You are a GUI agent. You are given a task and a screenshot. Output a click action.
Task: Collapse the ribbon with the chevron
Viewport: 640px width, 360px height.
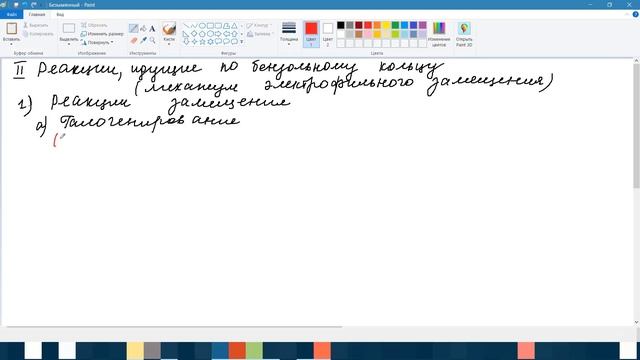click(x=627, y=14)
